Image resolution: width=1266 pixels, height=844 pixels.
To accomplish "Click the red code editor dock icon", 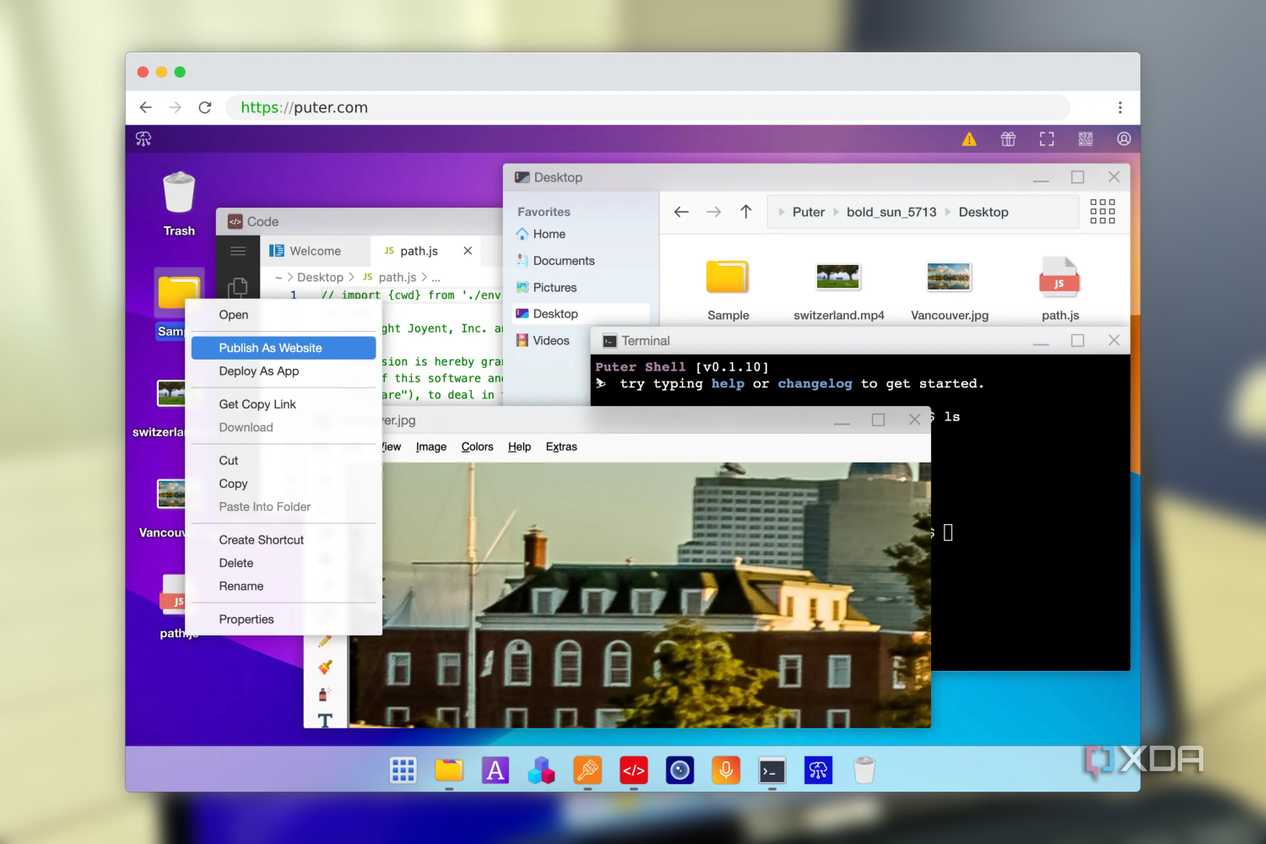I will [x=633, y=770].
